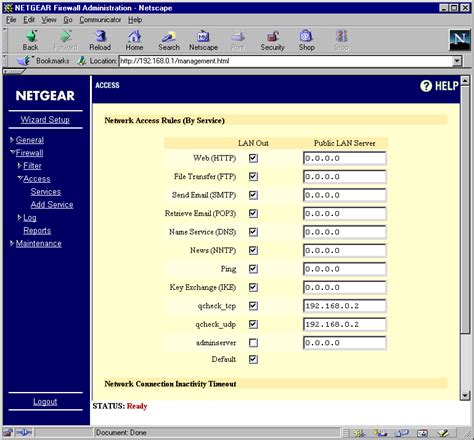Expand the General tree arrow
This screenshot has width=474, height=440.
(12, 140)
